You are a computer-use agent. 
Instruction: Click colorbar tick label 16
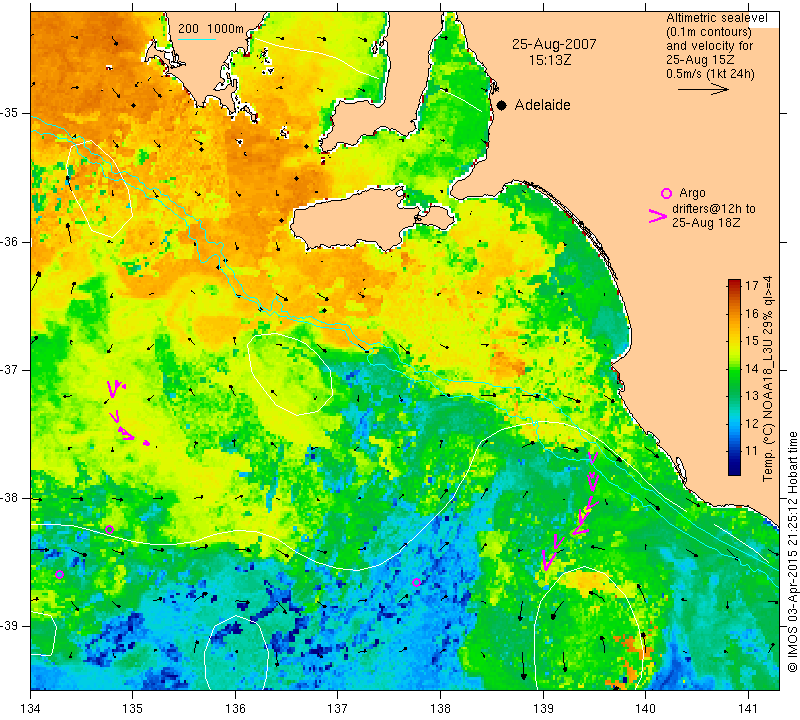click(752, 313)
